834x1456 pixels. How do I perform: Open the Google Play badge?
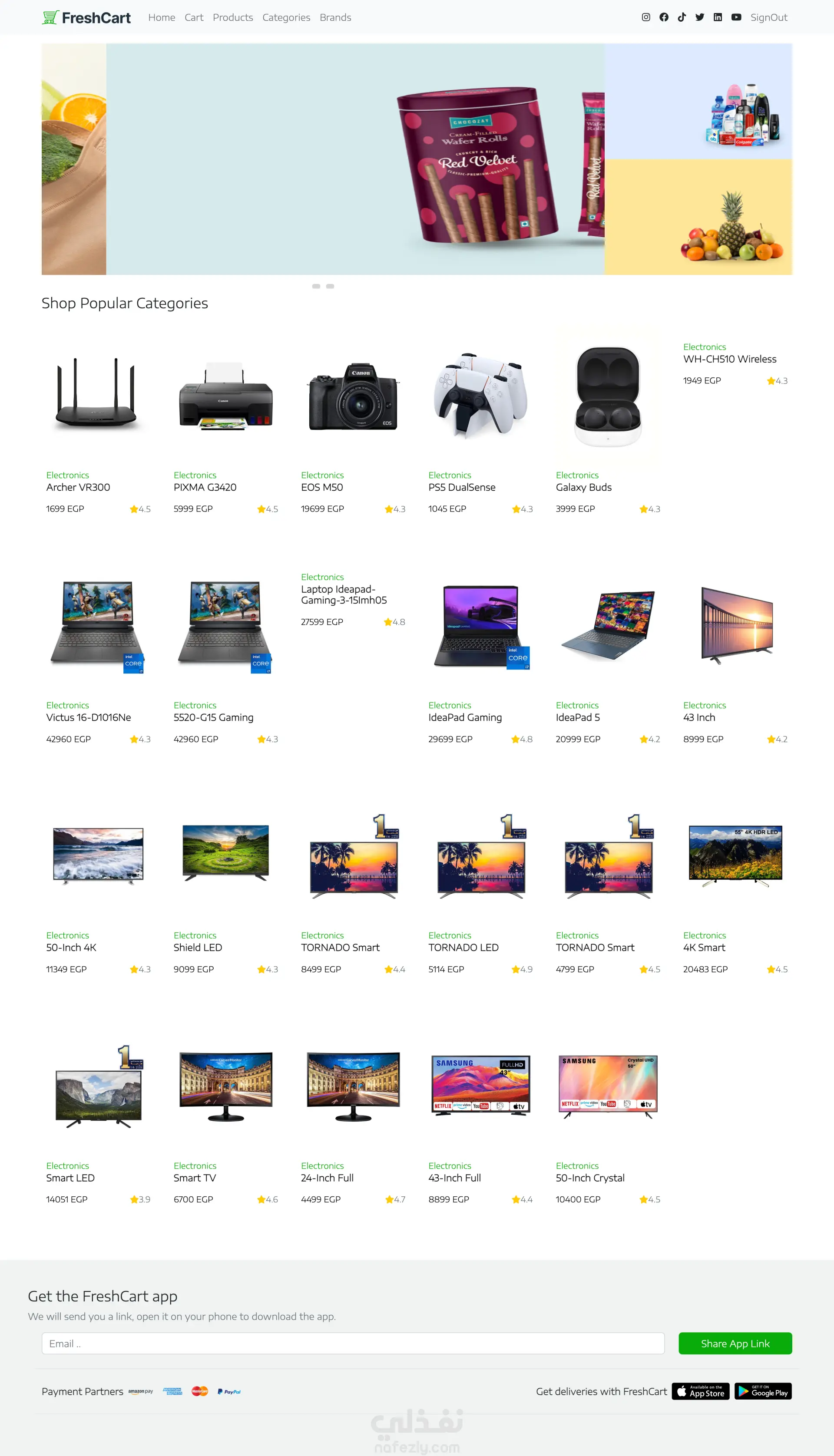pyautogui.click(x=763, y=1391)
